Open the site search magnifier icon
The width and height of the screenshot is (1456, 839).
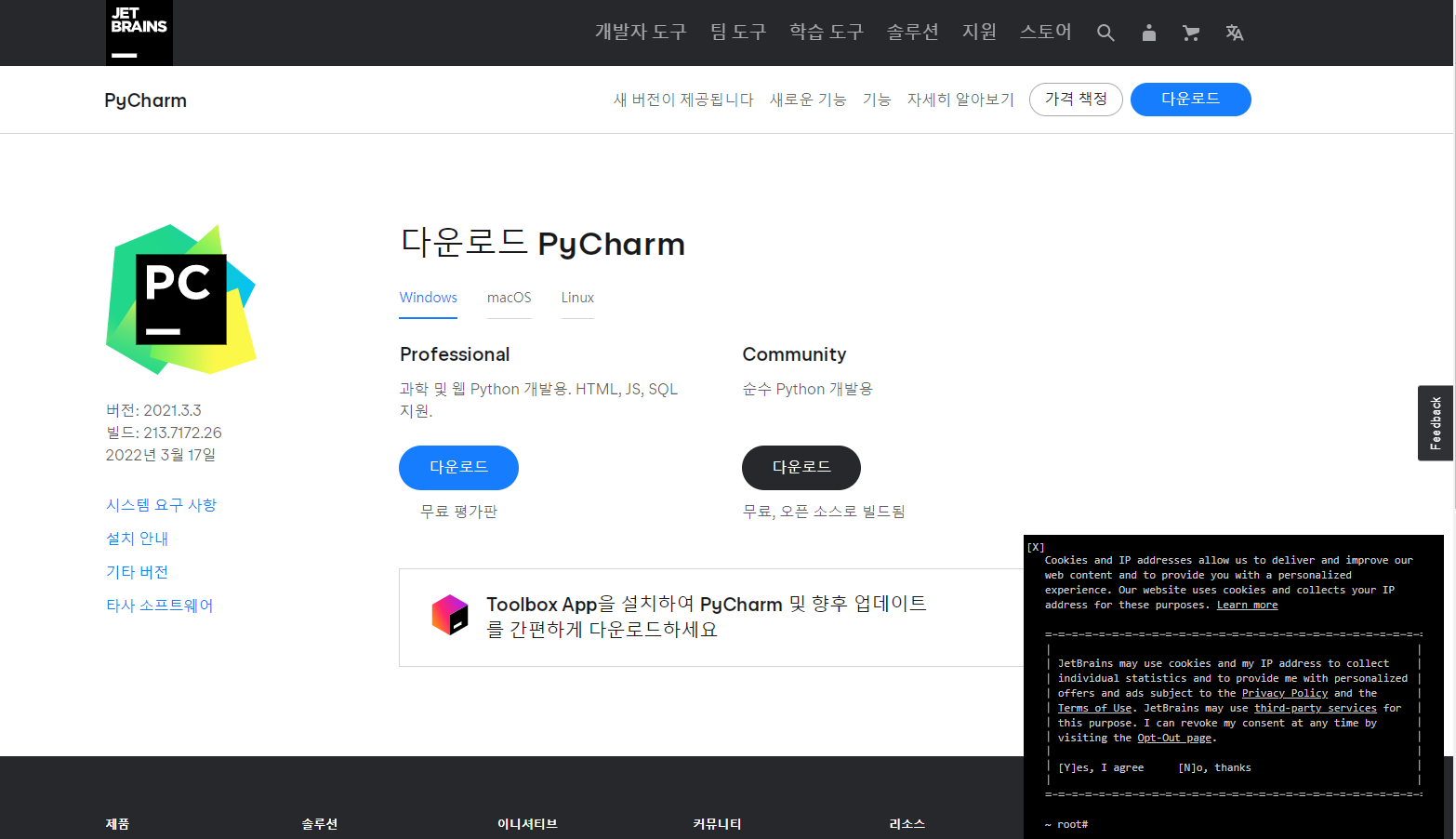[1105, 33]
